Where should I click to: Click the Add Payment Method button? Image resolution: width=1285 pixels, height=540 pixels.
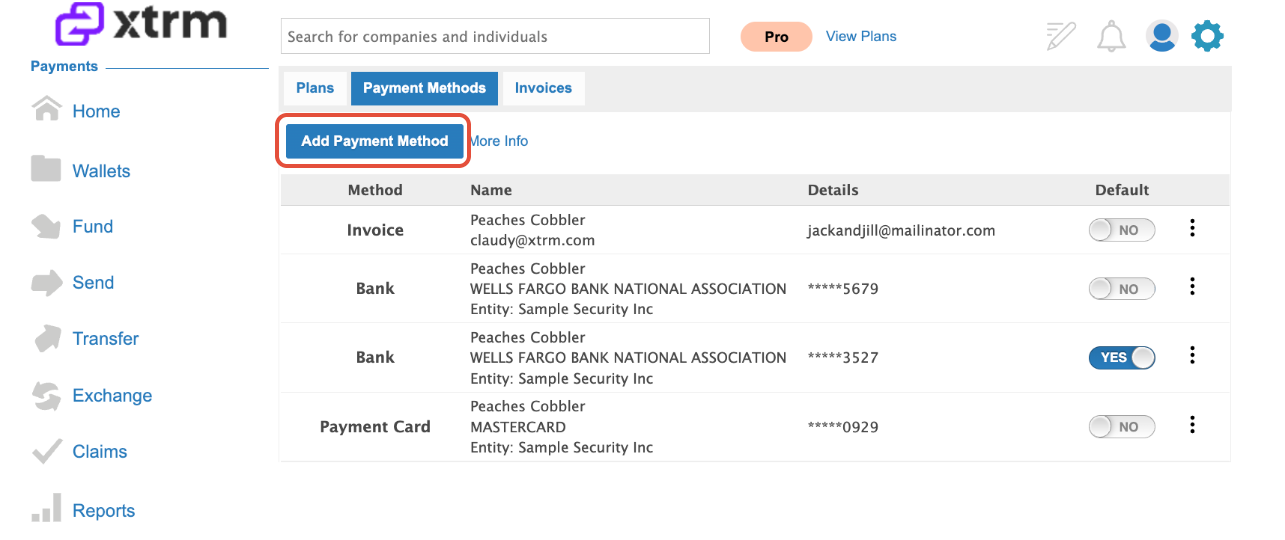tap(375, 141)
